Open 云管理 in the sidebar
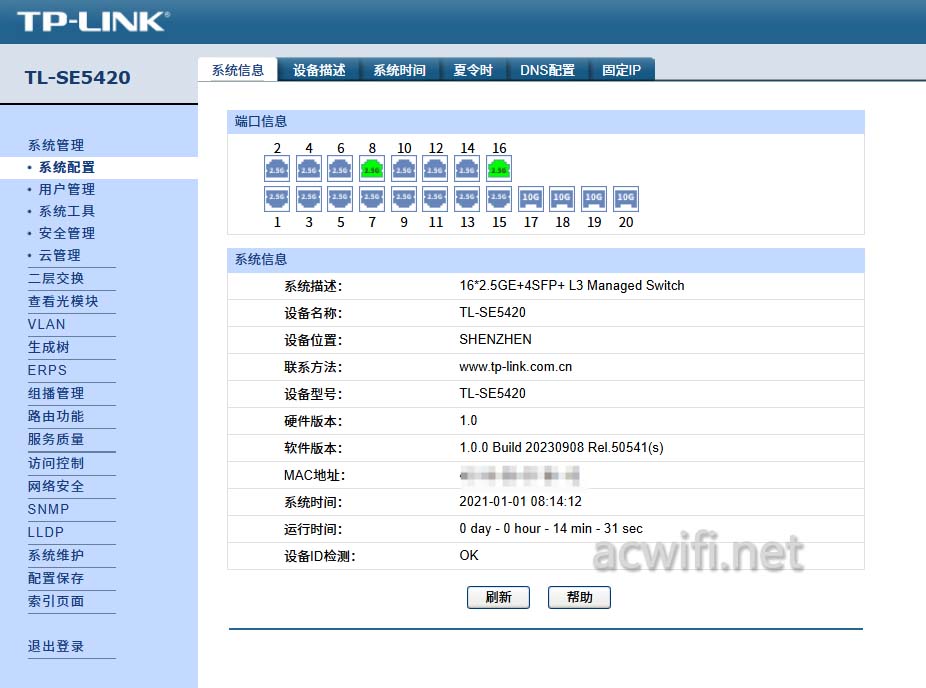Viewport: 926px width, 688px height. [60, 255]
